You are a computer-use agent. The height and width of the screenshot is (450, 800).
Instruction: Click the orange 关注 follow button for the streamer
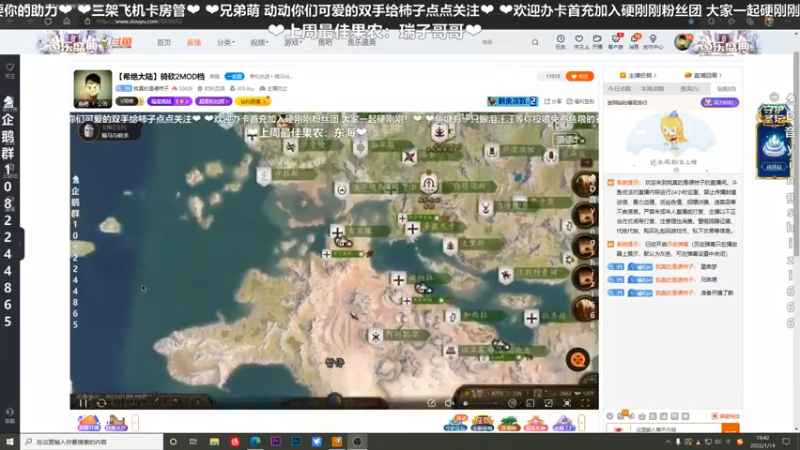[580, 77]
